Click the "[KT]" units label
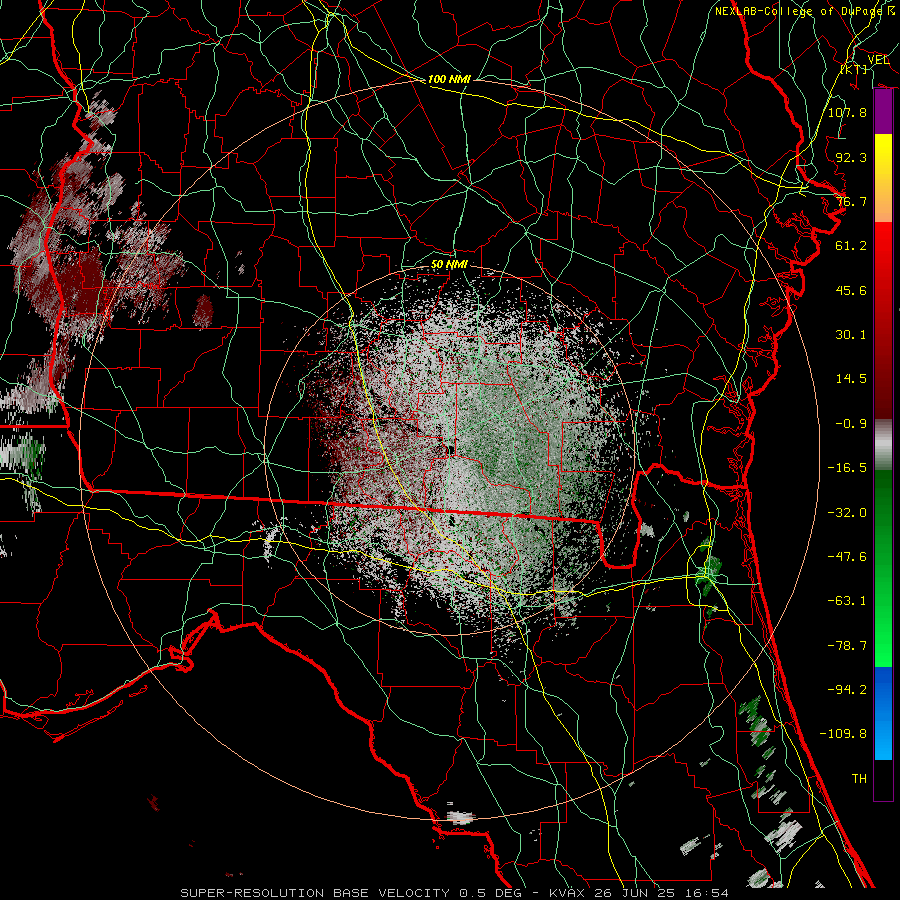Screen dimensions: 900x900 click(854, 69)
